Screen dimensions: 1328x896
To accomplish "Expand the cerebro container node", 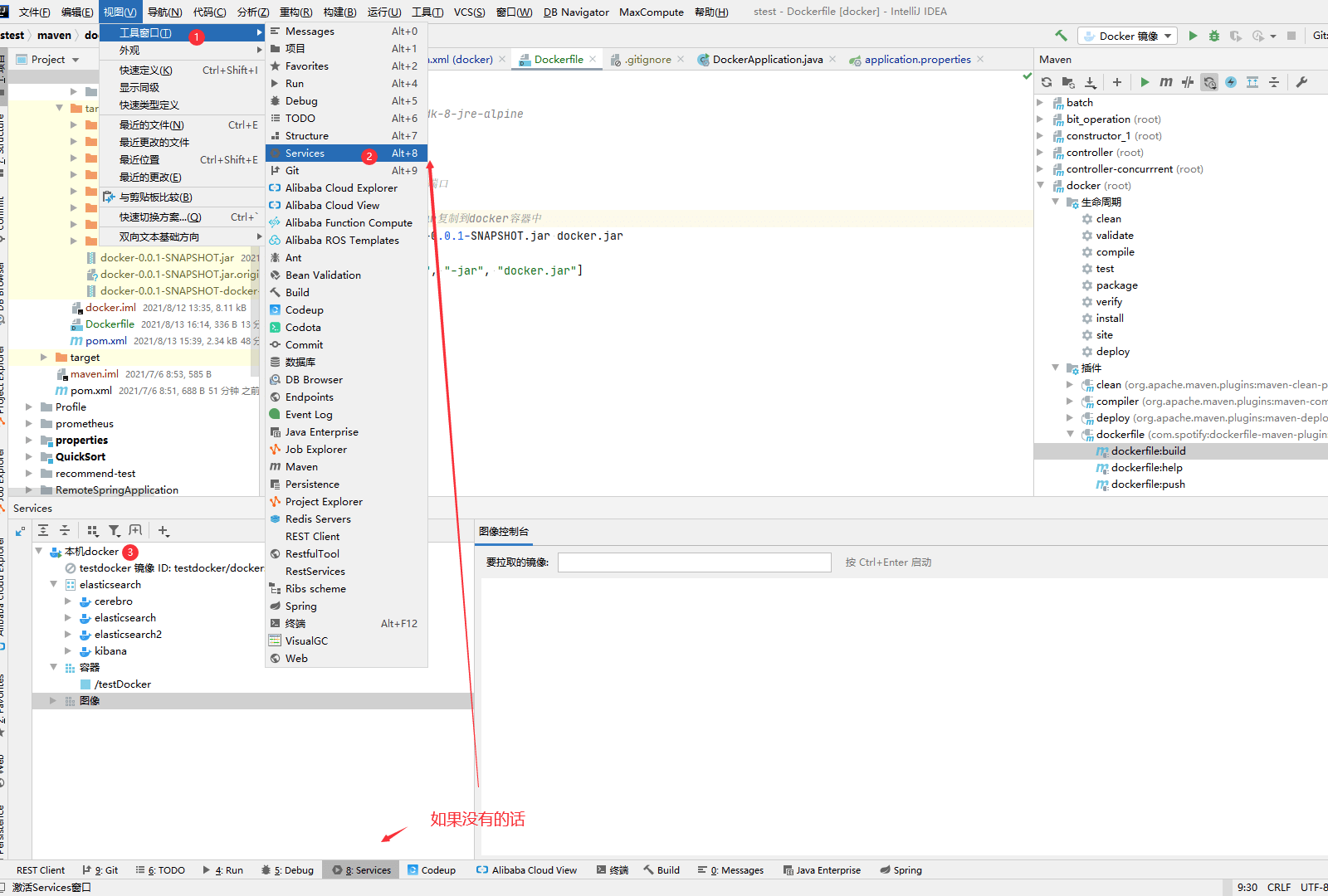I will (68, 601).
